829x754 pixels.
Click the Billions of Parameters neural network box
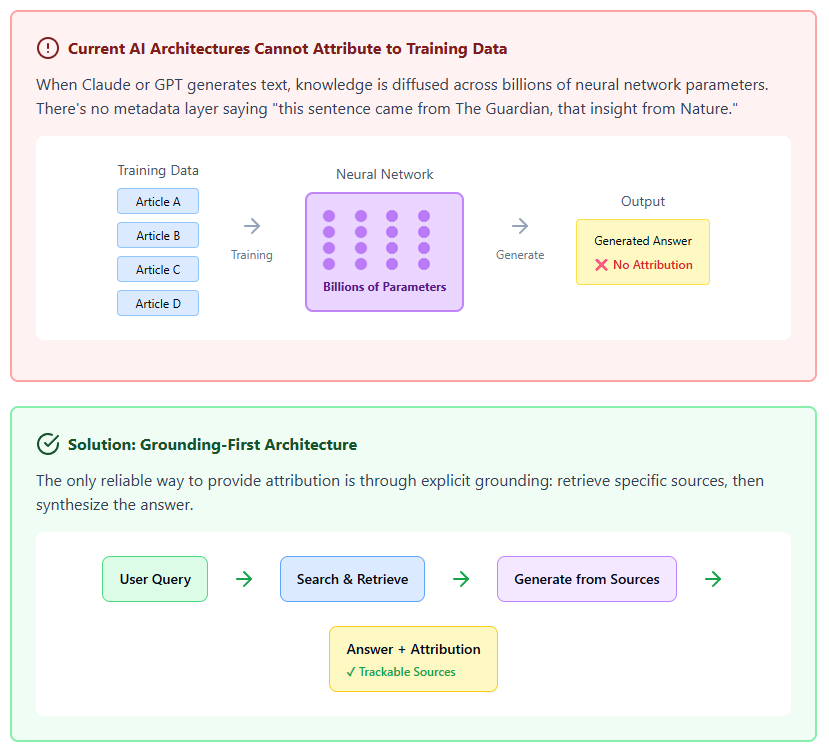click(384, 252)
